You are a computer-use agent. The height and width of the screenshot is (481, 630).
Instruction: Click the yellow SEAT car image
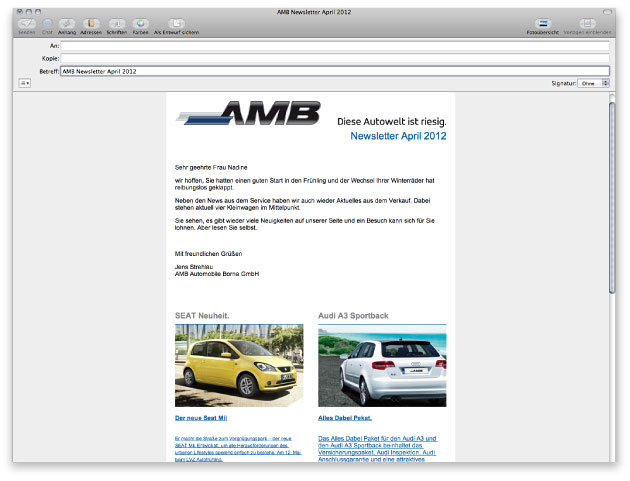click(239, 366)
